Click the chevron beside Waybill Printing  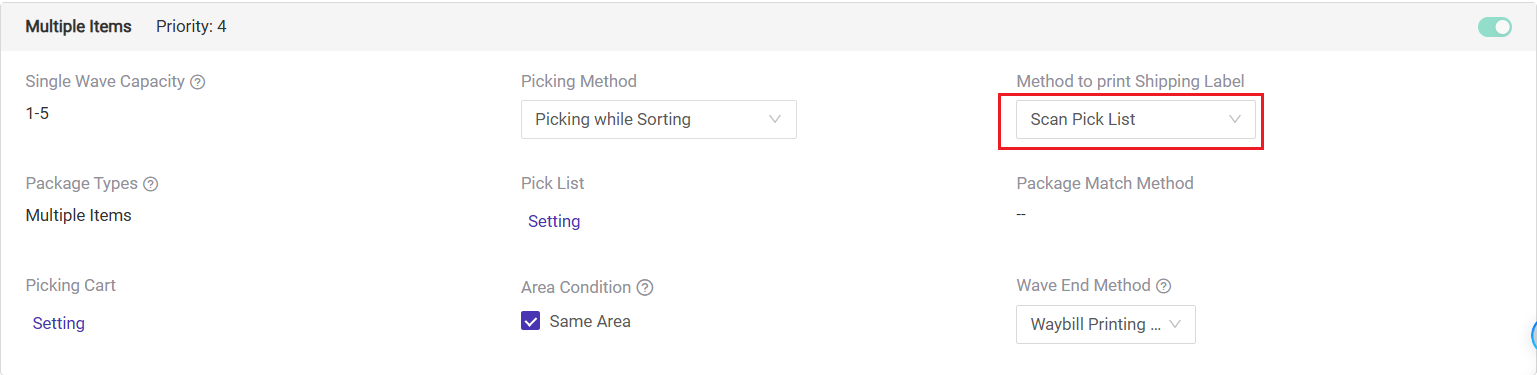[1174, 324]
